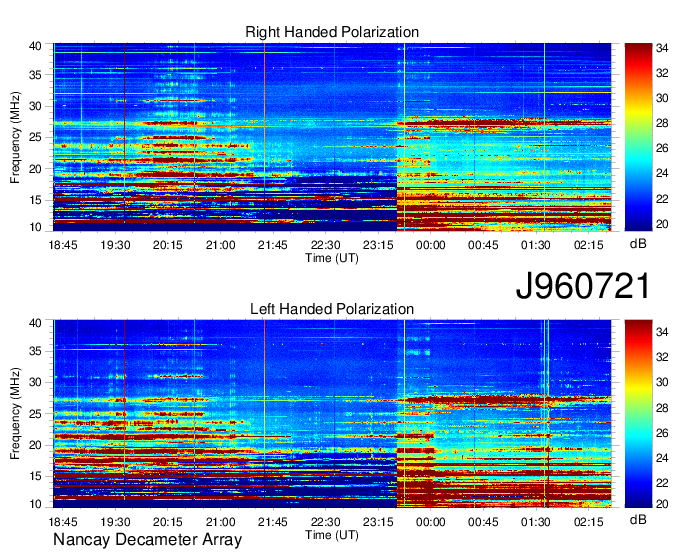Click the Time (UT) label under Right Handed plot
This screenshot has width=680, height=552.
[332, 258]
